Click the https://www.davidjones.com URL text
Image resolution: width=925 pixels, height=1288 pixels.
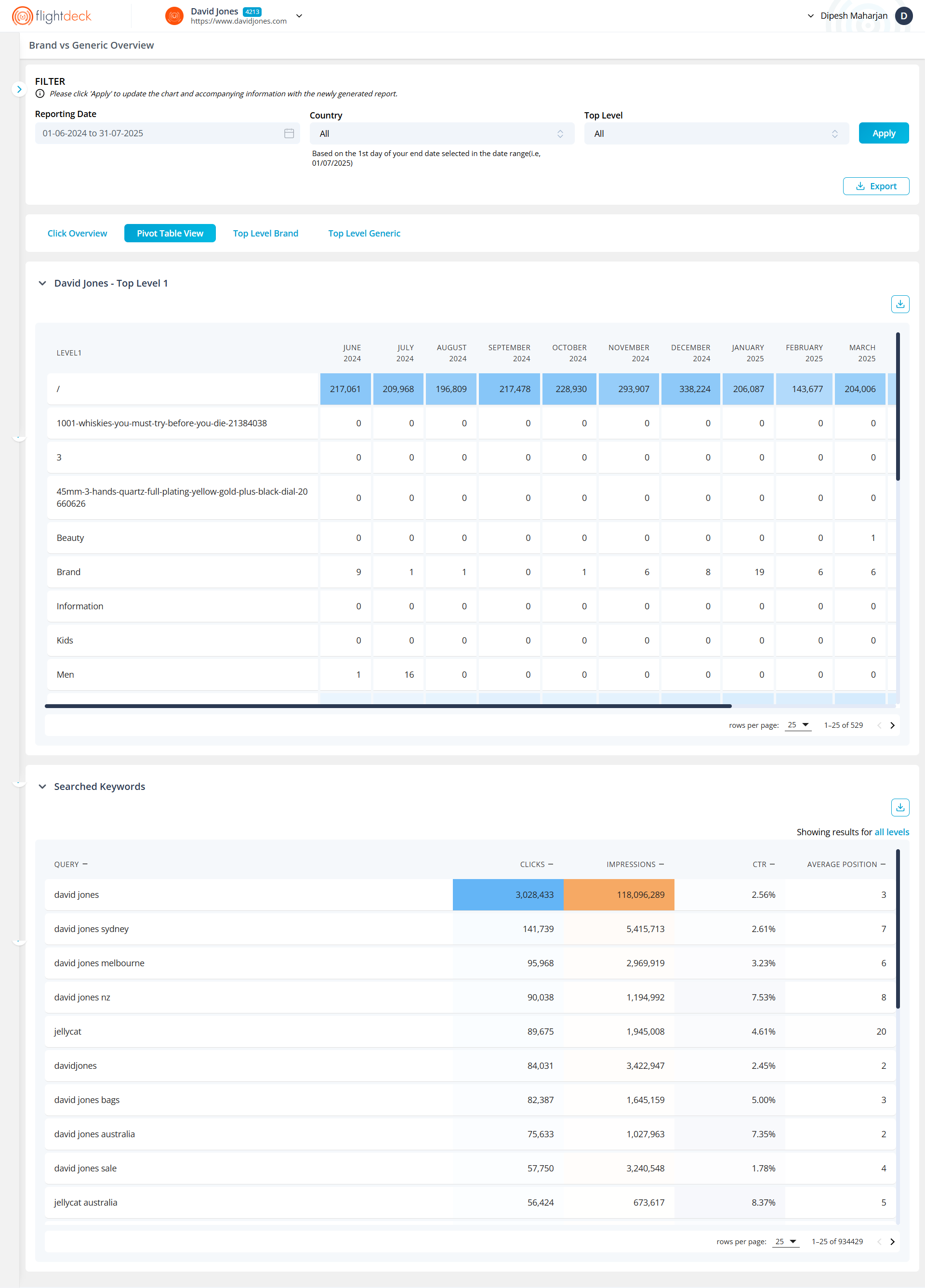(238, 21)
